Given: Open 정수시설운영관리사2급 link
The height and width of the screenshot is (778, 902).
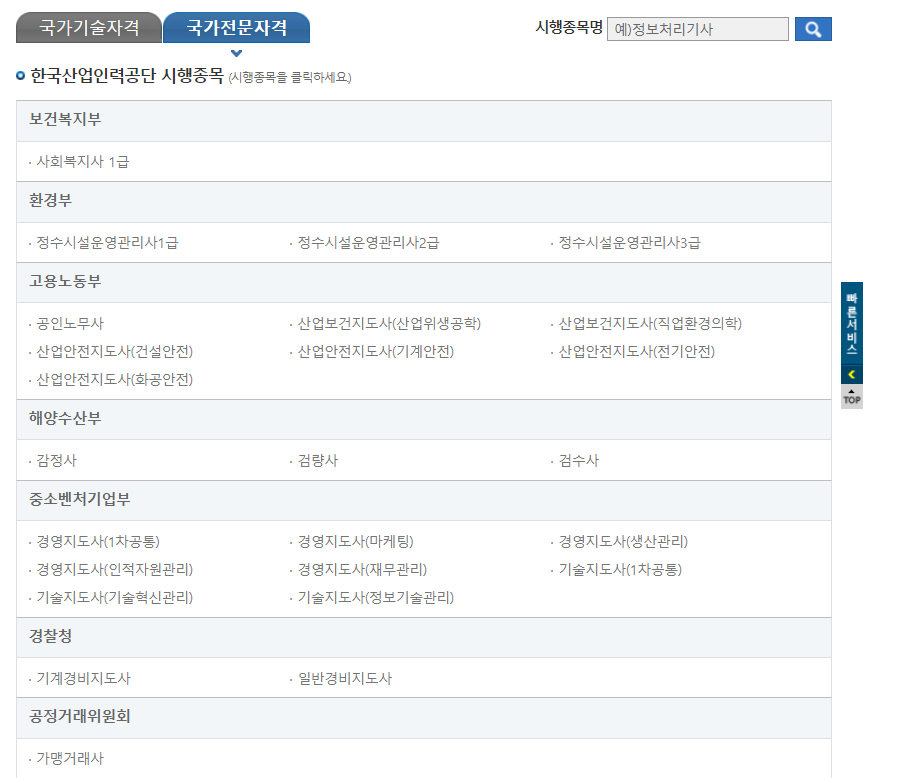Looking at the screenshot, I should (368, 243).
